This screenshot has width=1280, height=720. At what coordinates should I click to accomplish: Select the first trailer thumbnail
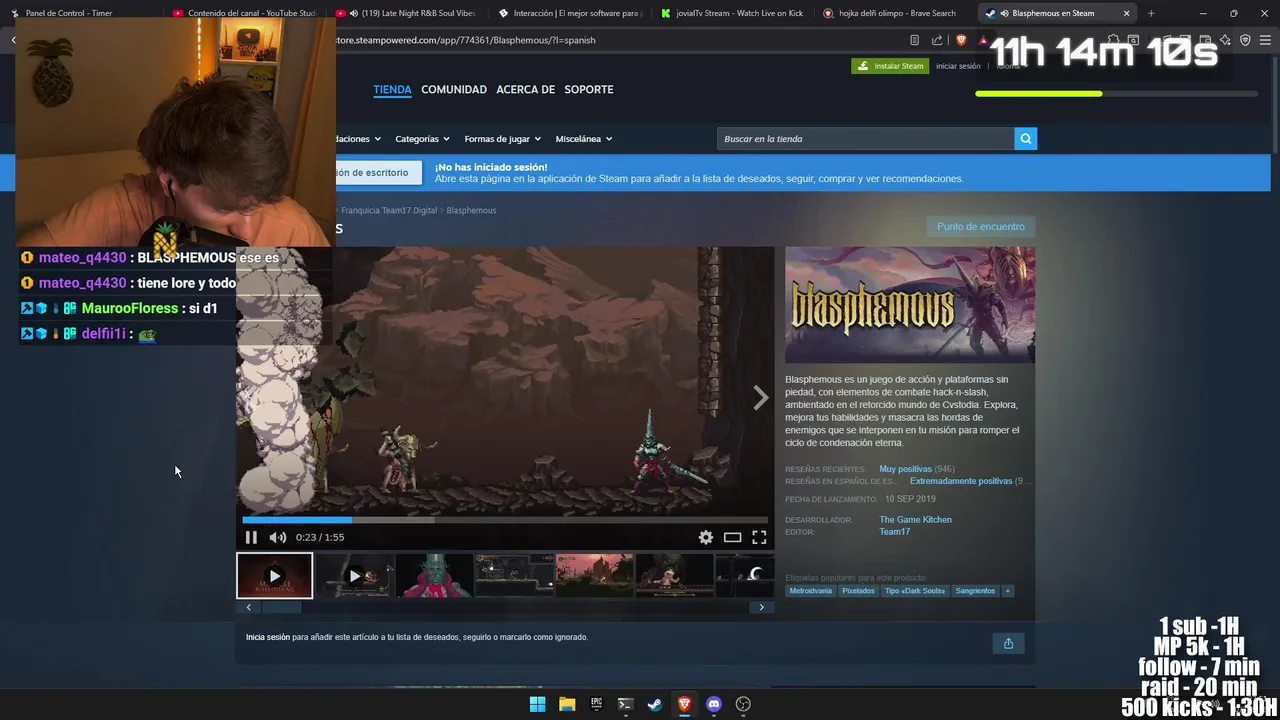tap(274, 576)
